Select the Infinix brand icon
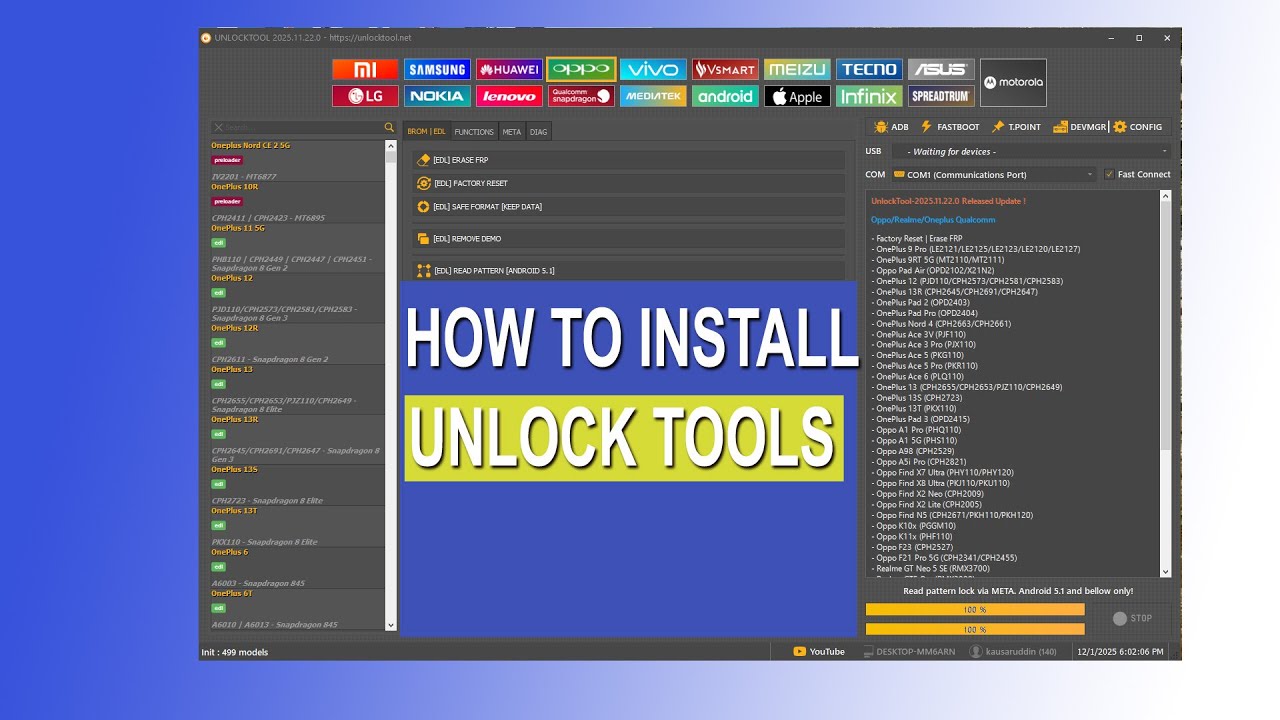Viewport: 1280px width, 720px height. tap(869, 96)
